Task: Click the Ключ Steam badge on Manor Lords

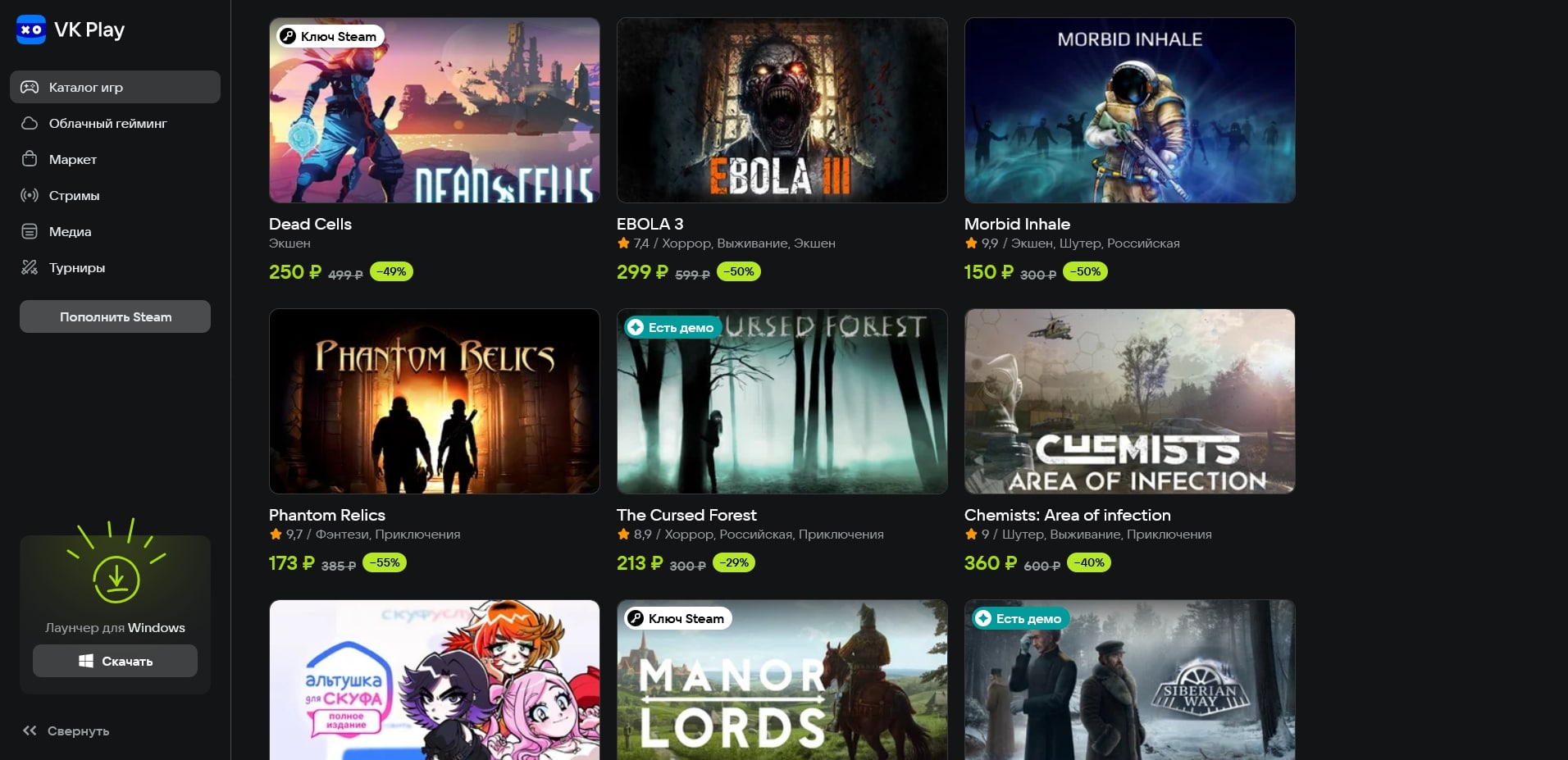Action: (x=677, y=618)
